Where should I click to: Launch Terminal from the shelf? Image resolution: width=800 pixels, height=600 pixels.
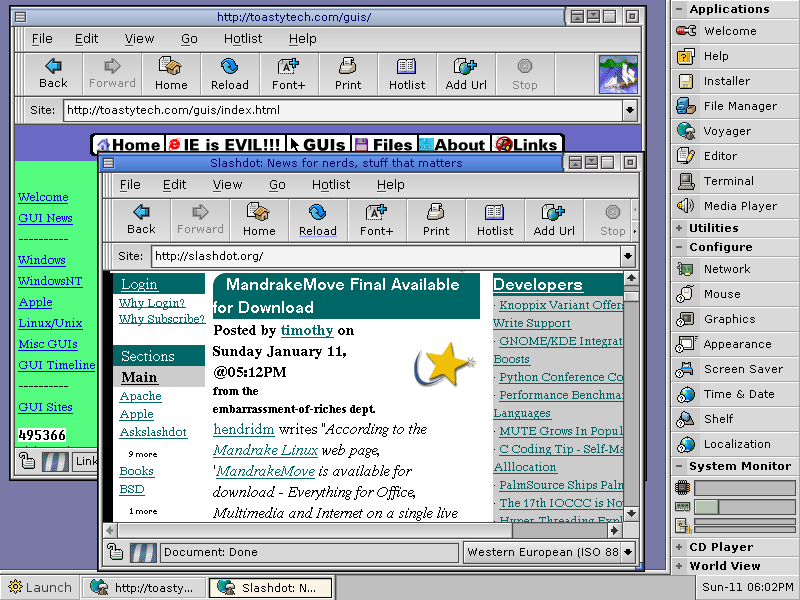click(x=735, y=181)
